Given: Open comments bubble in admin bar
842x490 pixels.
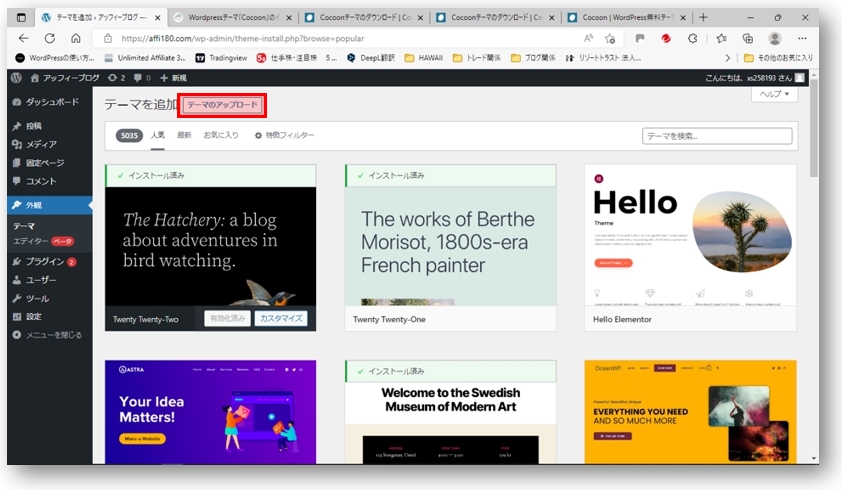Looking at the screenshot, I should coord(142,78).
